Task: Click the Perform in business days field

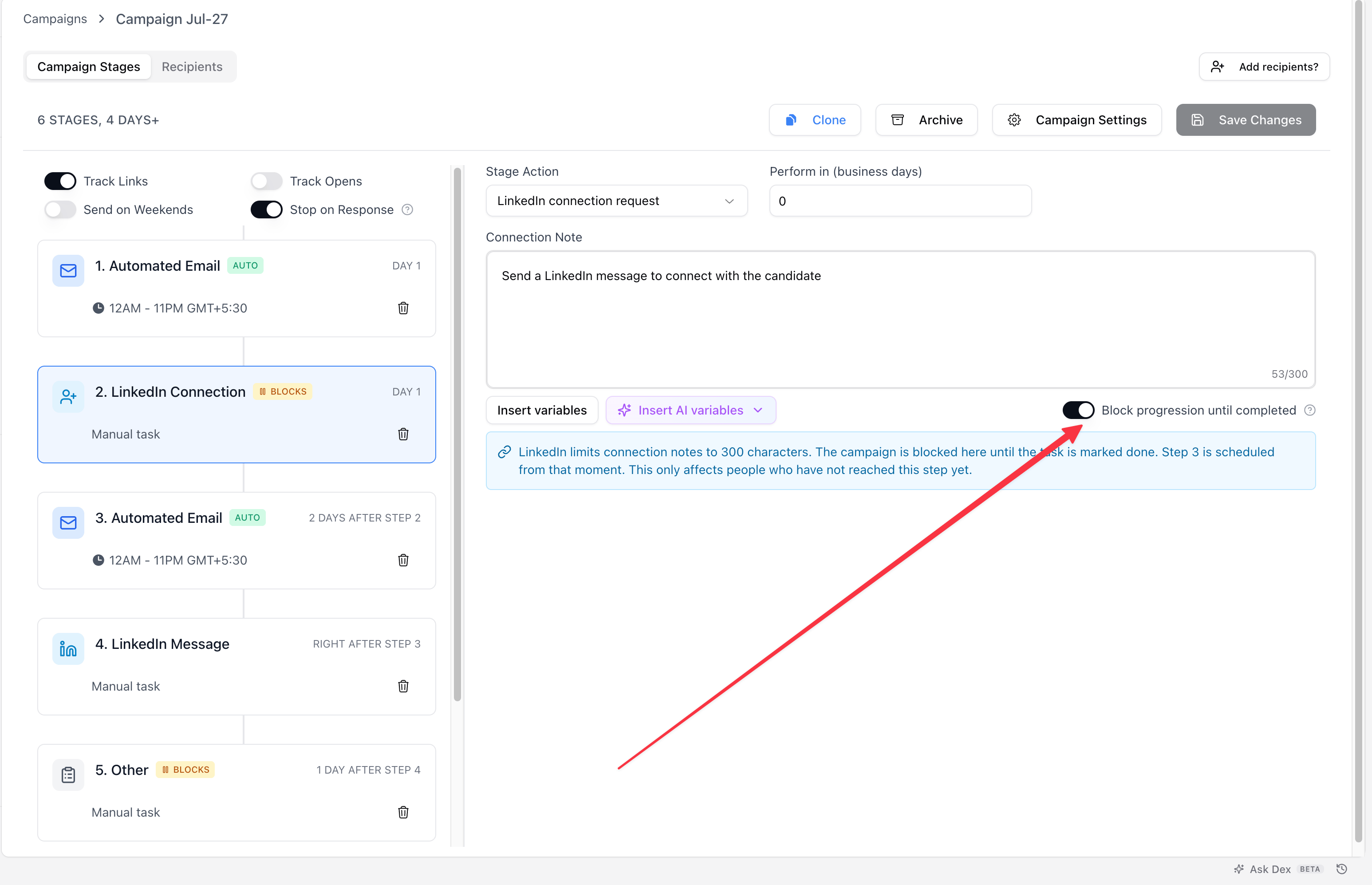Action: click(x=900, y=201)
